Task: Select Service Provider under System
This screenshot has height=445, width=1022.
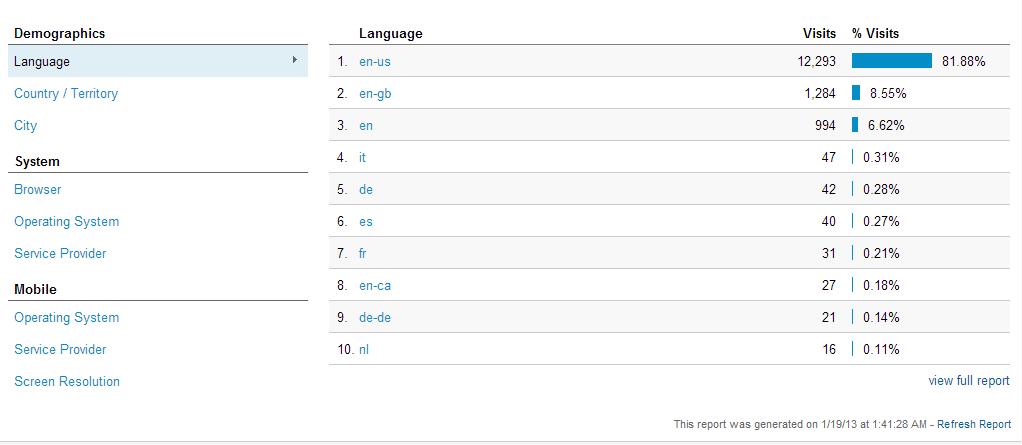Action: point(60,254)
